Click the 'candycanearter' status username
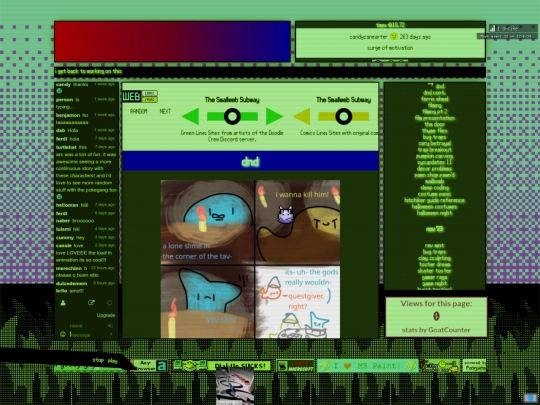This screenshot has height=405, width=540. click(x=368, y=37)
